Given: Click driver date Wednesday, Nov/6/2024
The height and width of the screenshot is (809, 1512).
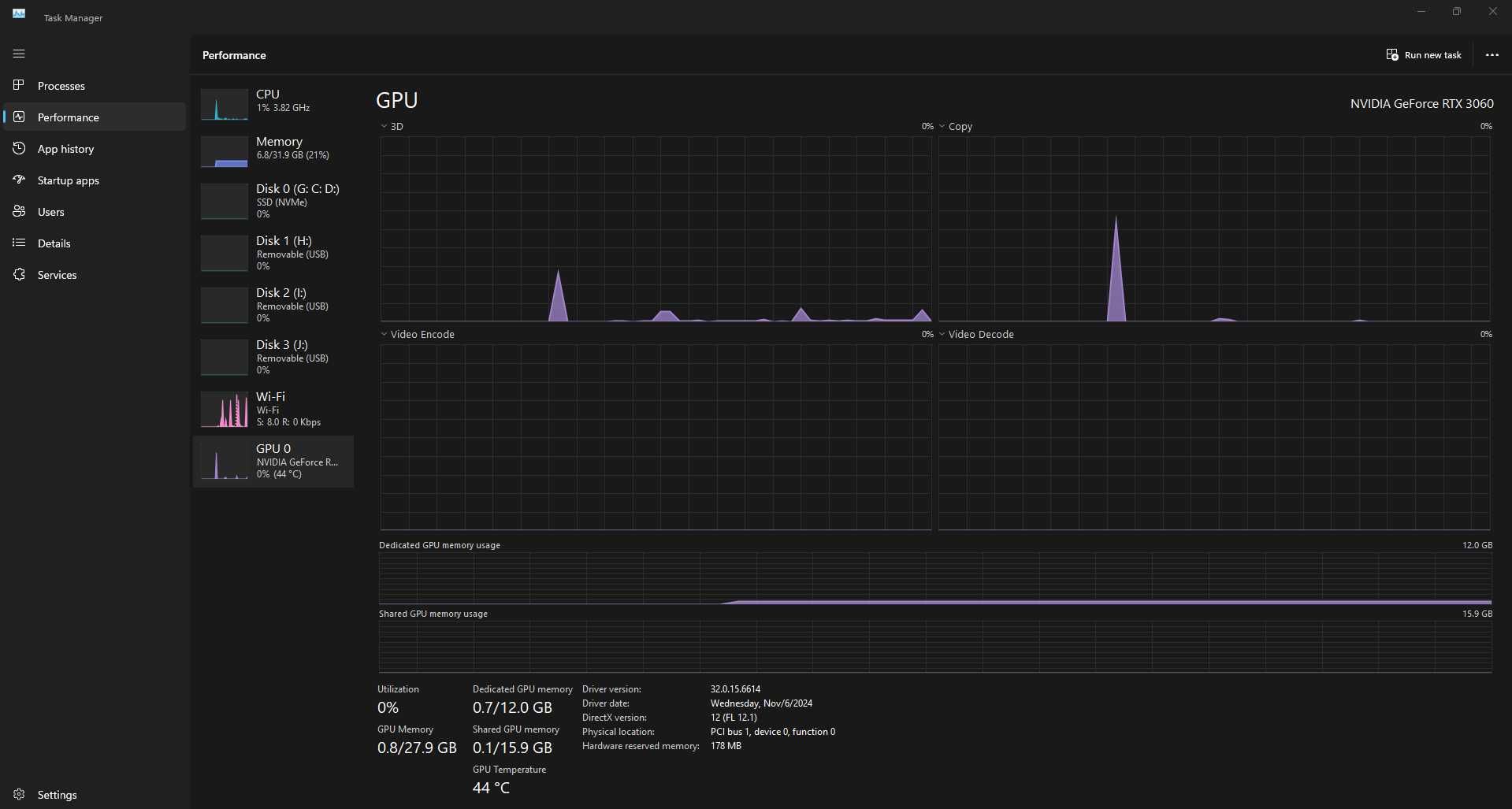Looking at the screenshot, I should tap(761, 703).
